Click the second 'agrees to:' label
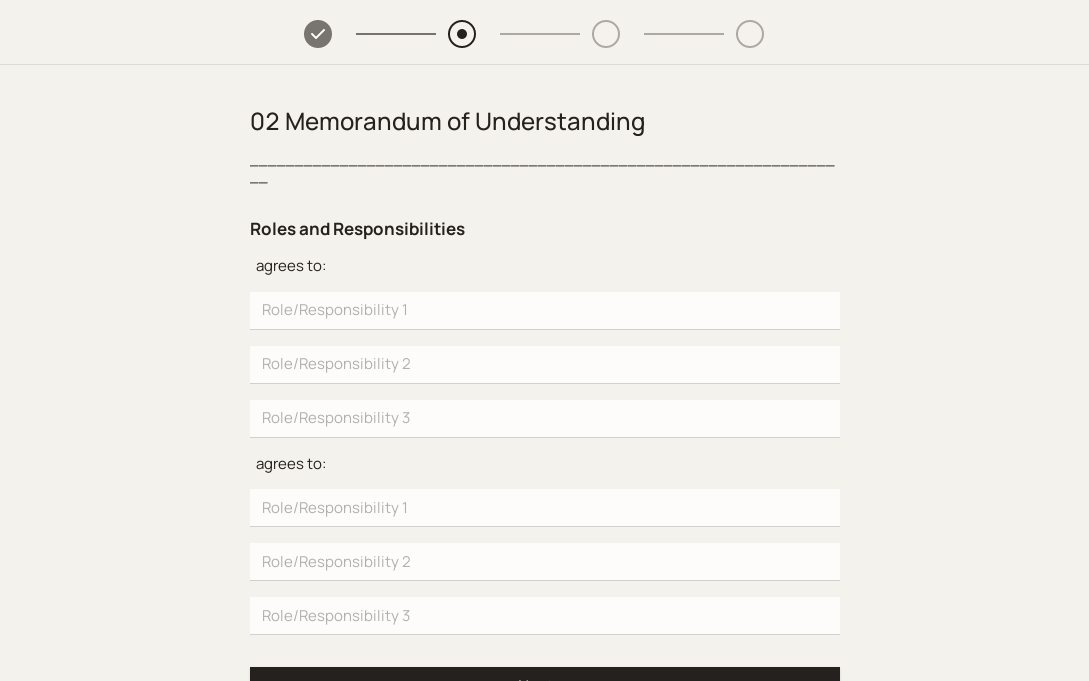1089x681 pixels. 291,464
